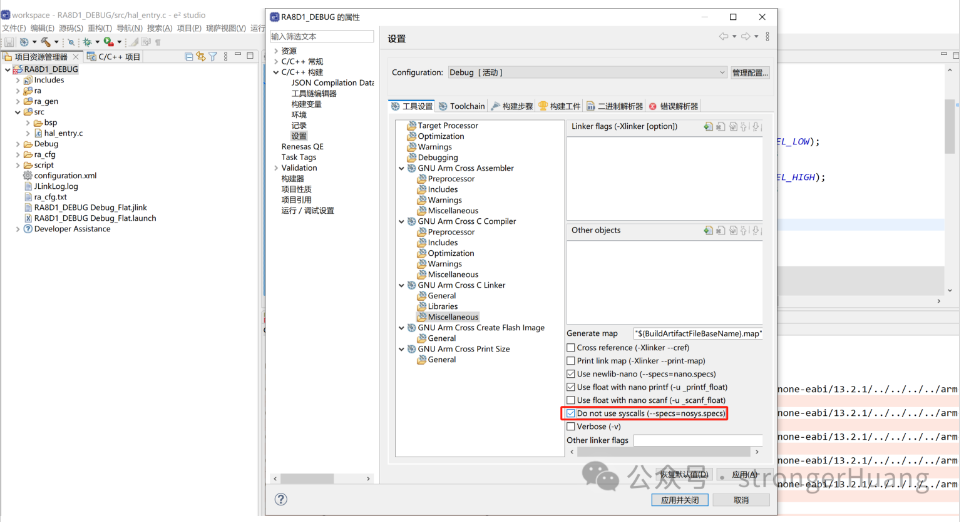Screen dimensions: 960x522
Task: Enable the Verbose (-v) checkbox
Action: pyautogui.click(x=571, y=427)
